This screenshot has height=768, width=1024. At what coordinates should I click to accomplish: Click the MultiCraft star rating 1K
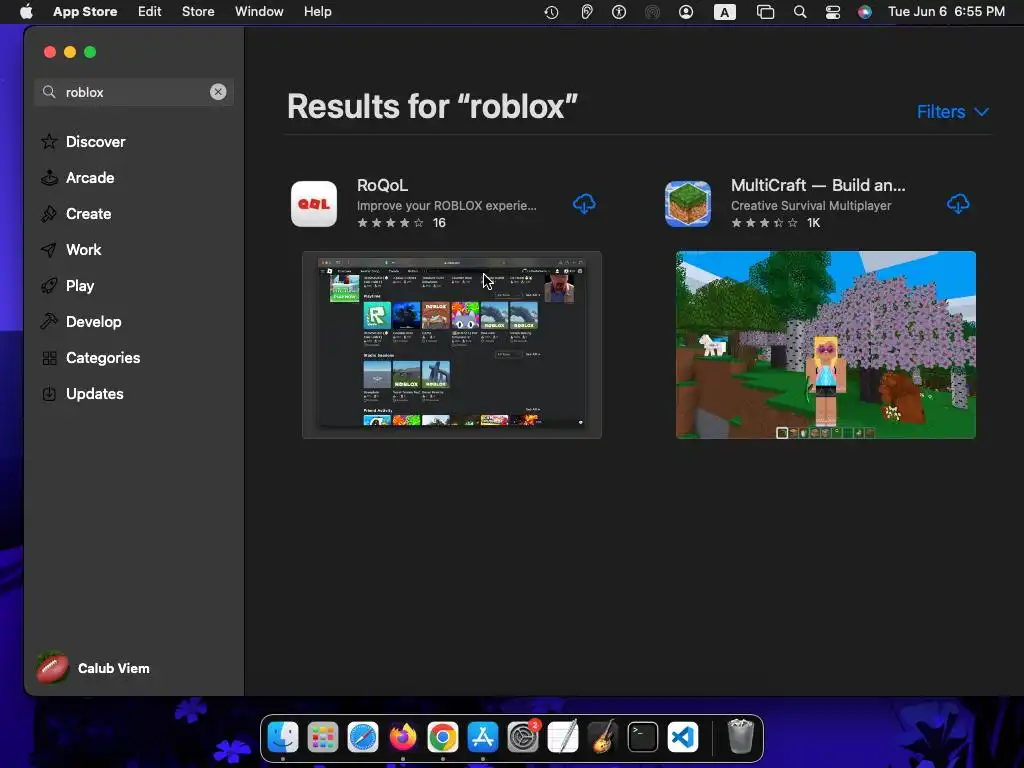pyautogui.click(x=775, y=223)
